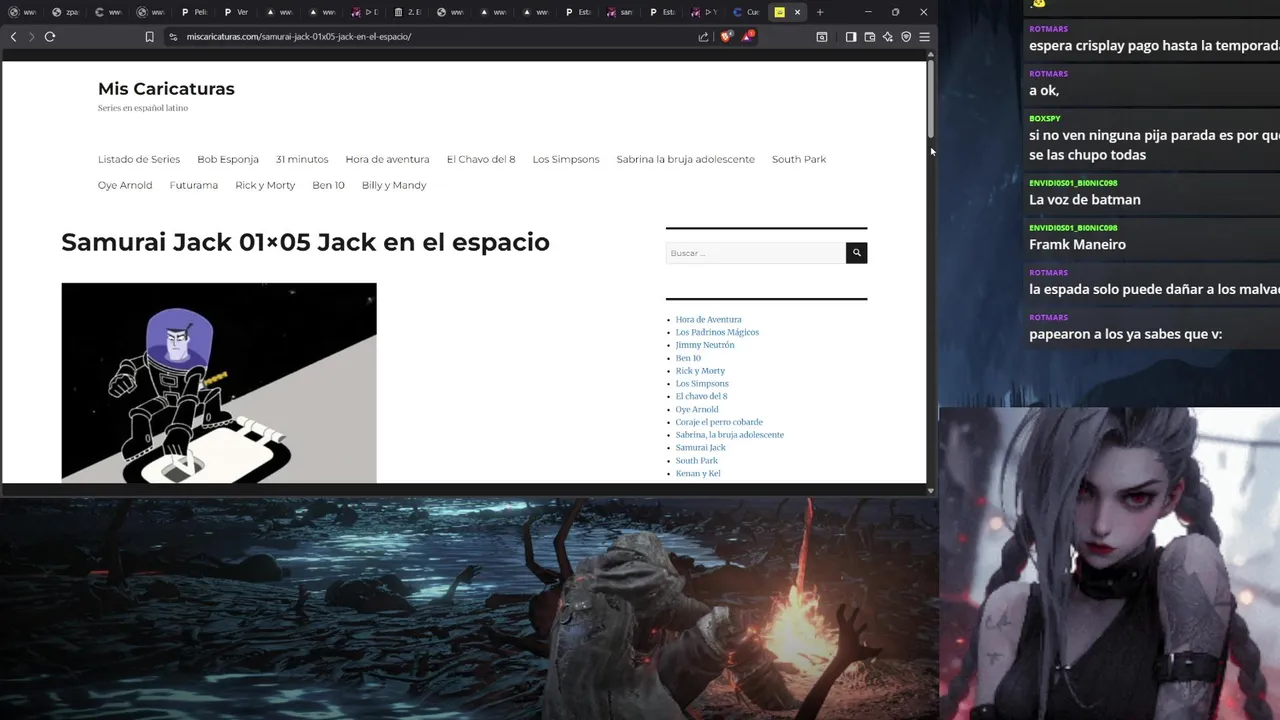Reload the current page
Viewport: 1280px width, 720px height.
49,36
